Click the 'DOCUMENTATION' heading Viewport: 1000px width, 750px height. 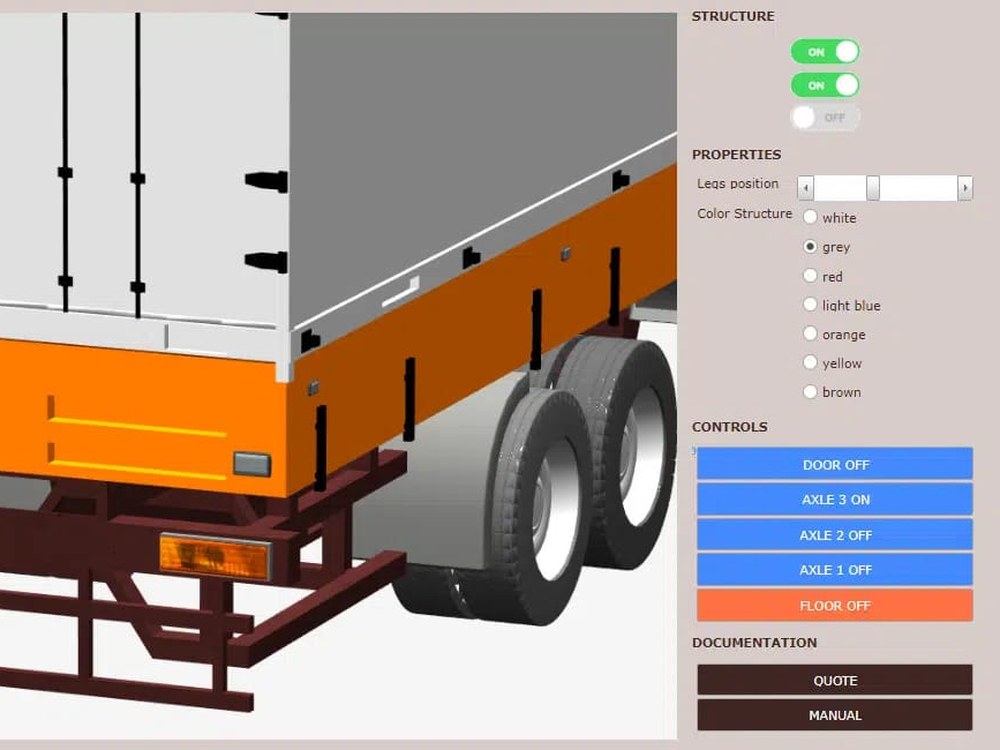click(754, 642)
